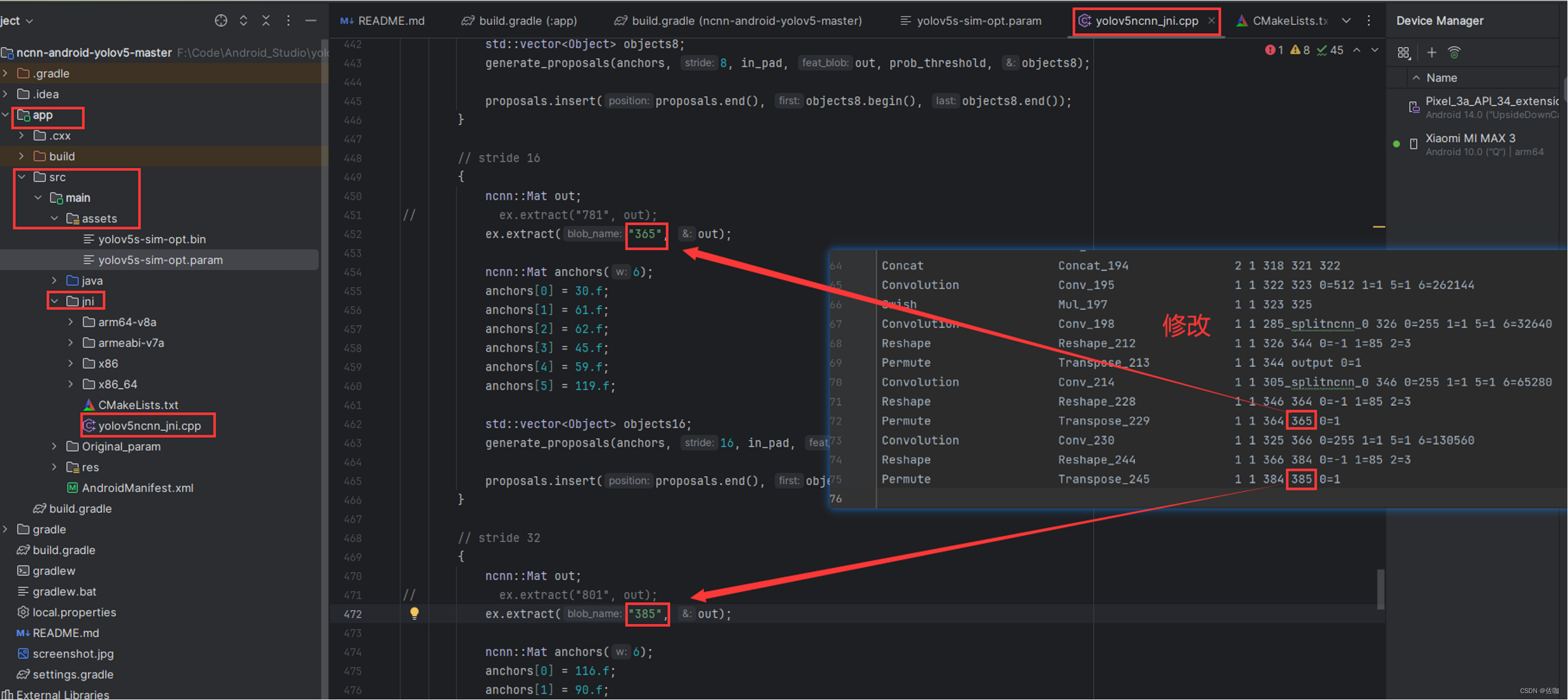1568x700 pixels.
Task: Open AndroidManifest.xml in project tree
Action: click(x=137, y=488)
